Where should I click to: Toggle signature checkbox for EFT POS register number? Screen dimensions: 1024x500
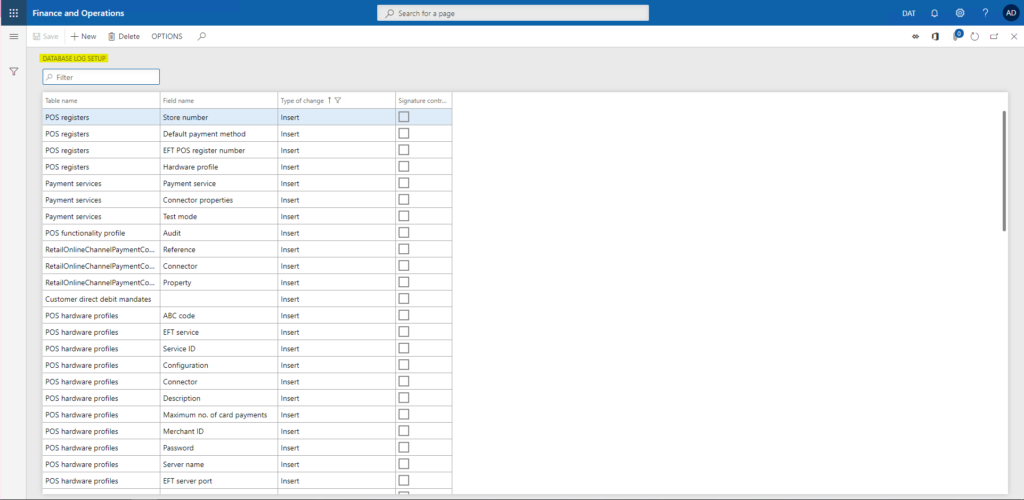404,150
